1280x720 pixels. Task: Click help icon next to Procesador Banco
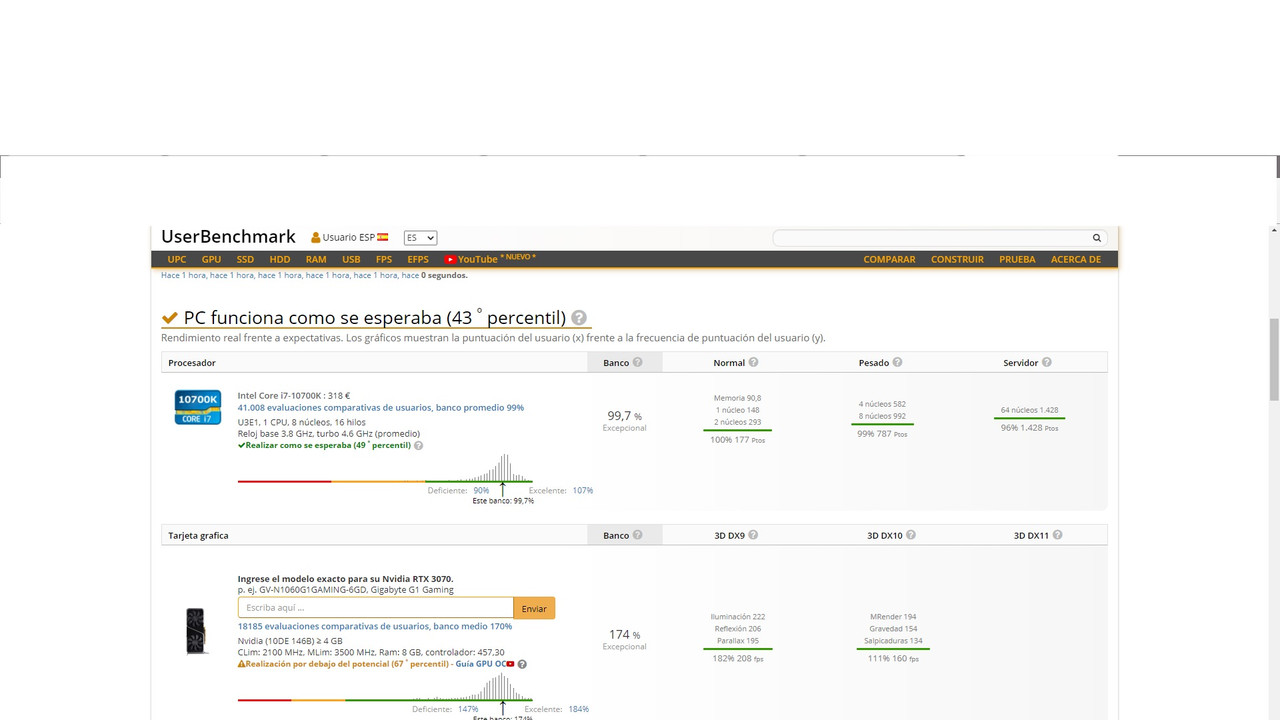[637, 362]
